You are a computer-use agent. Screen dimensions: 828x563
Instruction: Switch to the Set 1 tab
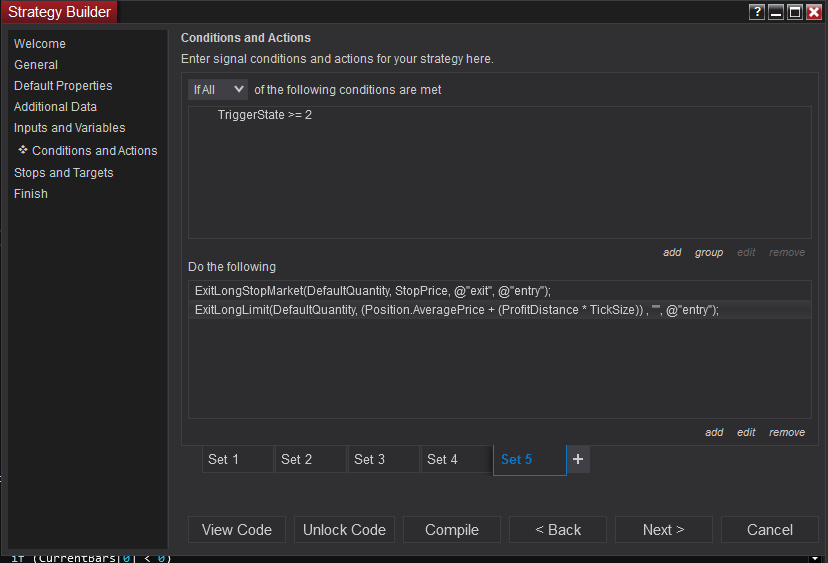(x=237, y=459)
